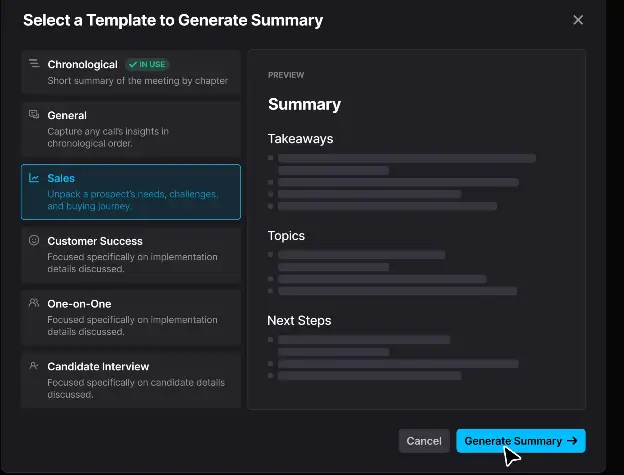Click the Customer Success smiley icon
The height and width of the screenshot is (475, 624).
(34, 240)
